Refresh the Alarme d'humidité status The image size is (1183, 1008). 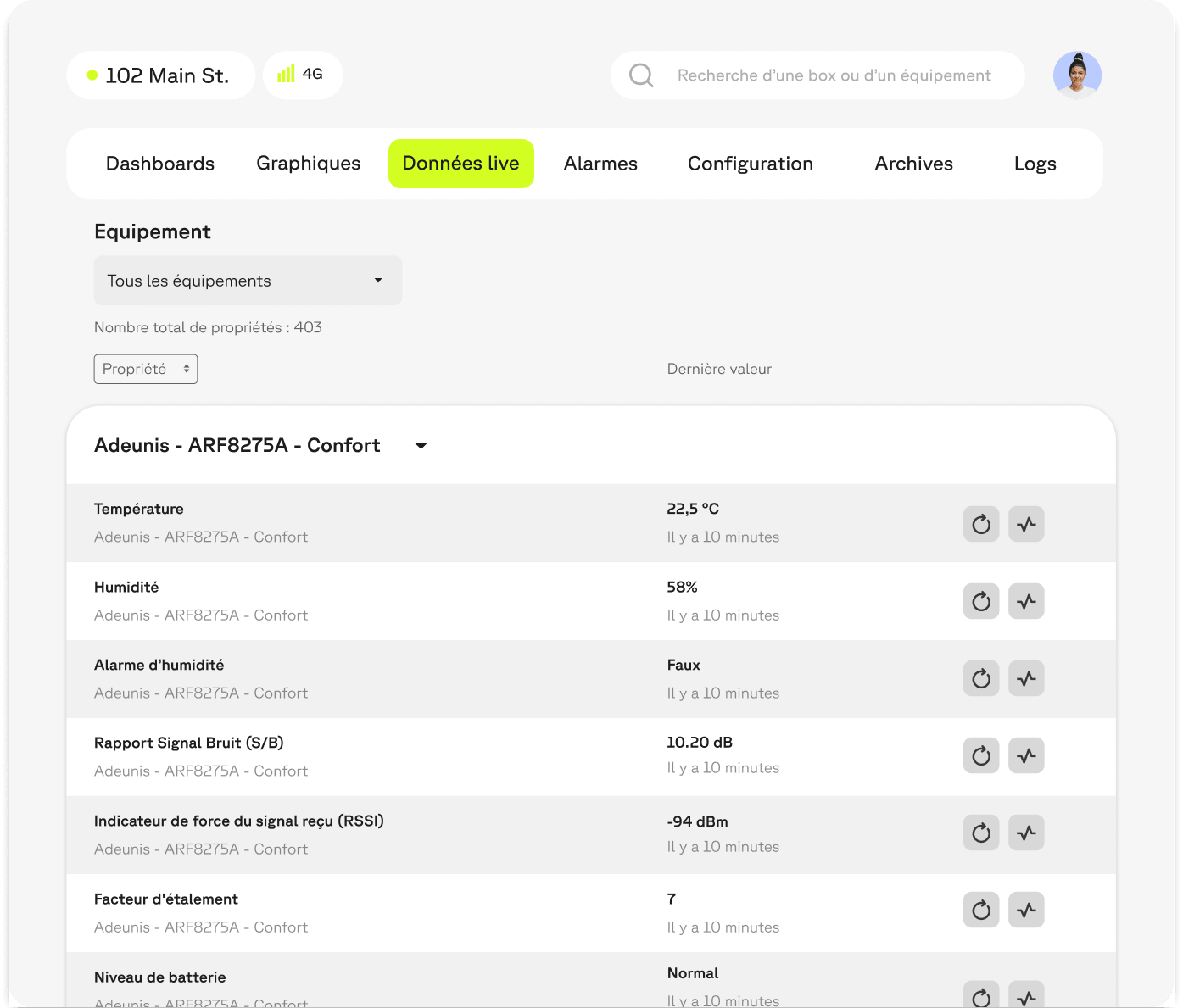[981, 678]
